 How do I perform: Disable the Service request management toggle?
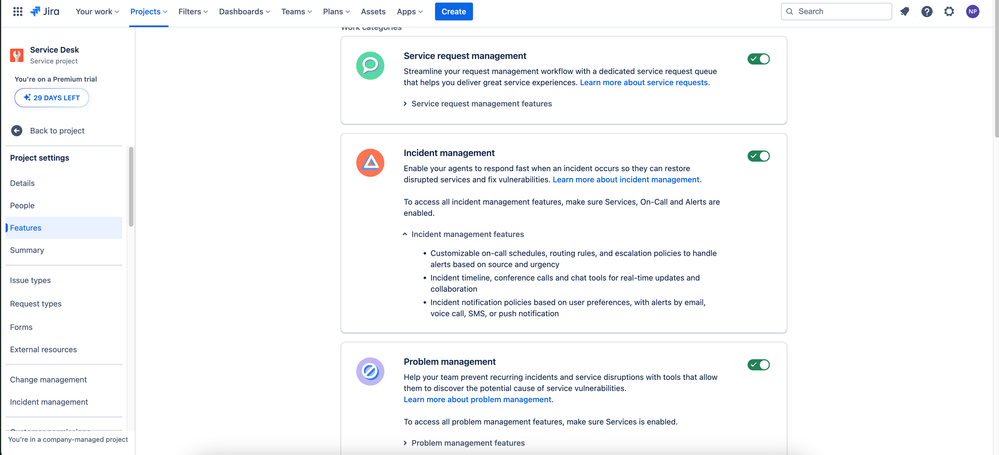(759, 59)
